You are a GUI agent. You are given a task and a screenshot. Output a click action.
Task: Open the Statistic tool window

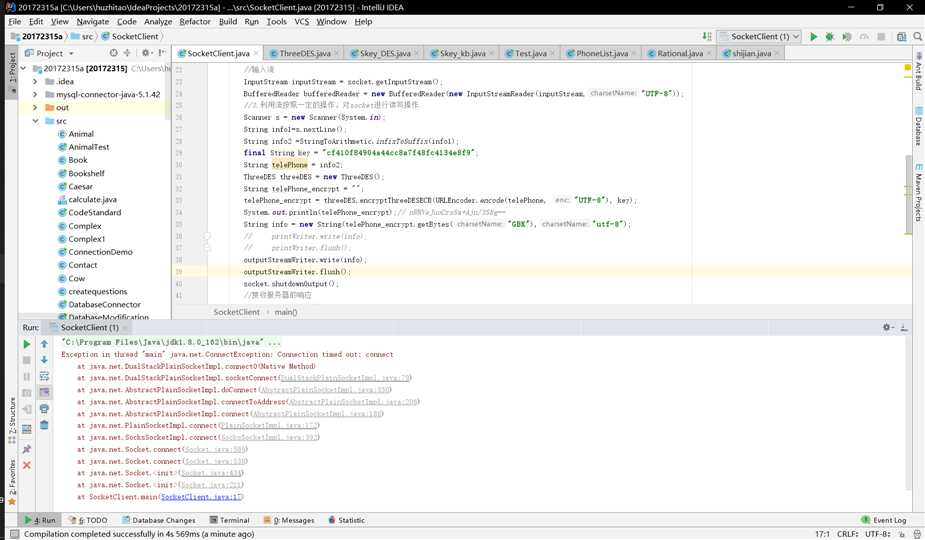pyautogui.click(x=346, y=521)
